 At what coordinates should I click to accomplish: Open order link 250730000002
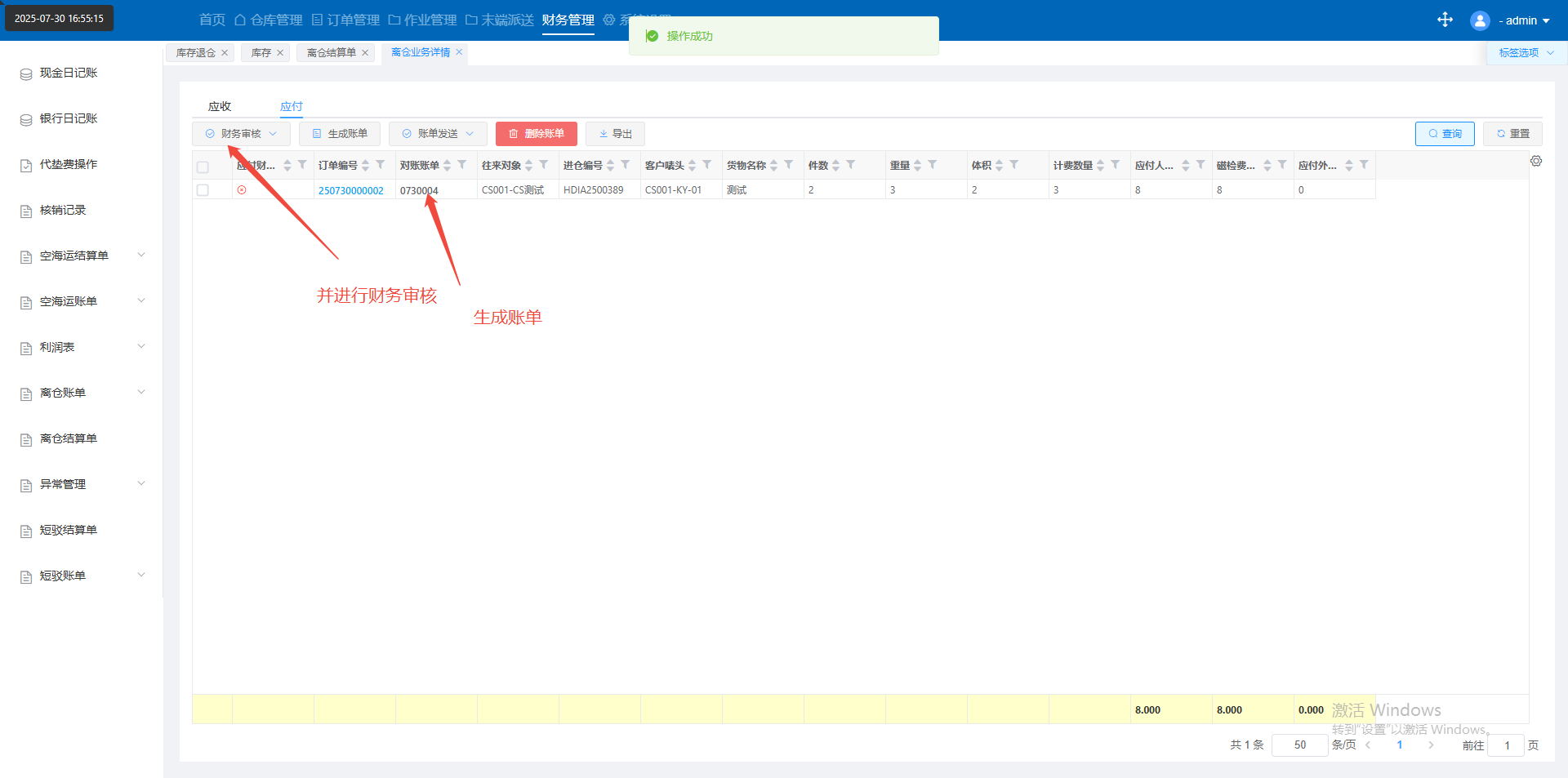coord(350,190)
